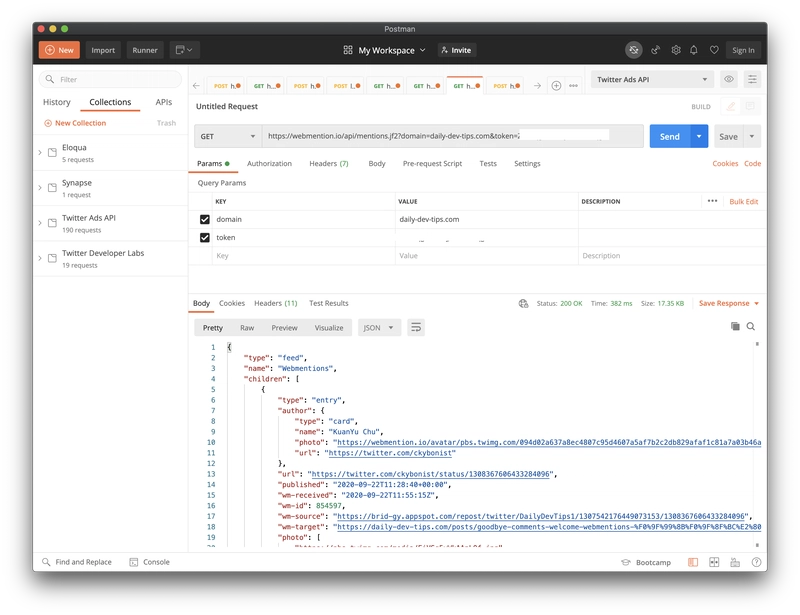
Task: Toggle line wrap icon in response toolbar
Action: pos(416,327)
